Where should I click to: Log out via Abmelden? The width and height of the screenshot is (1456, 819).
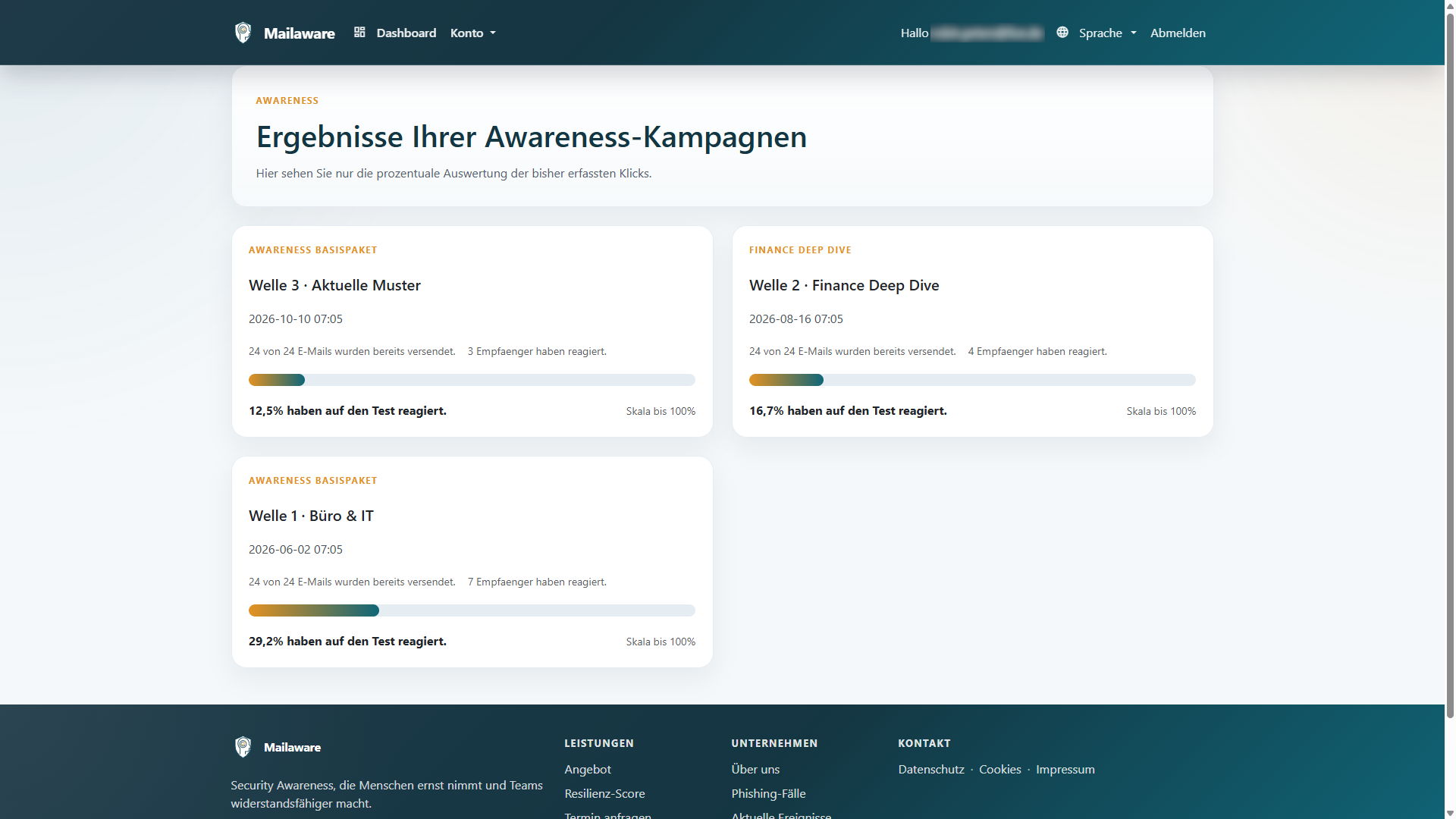tap(1178, 33)
